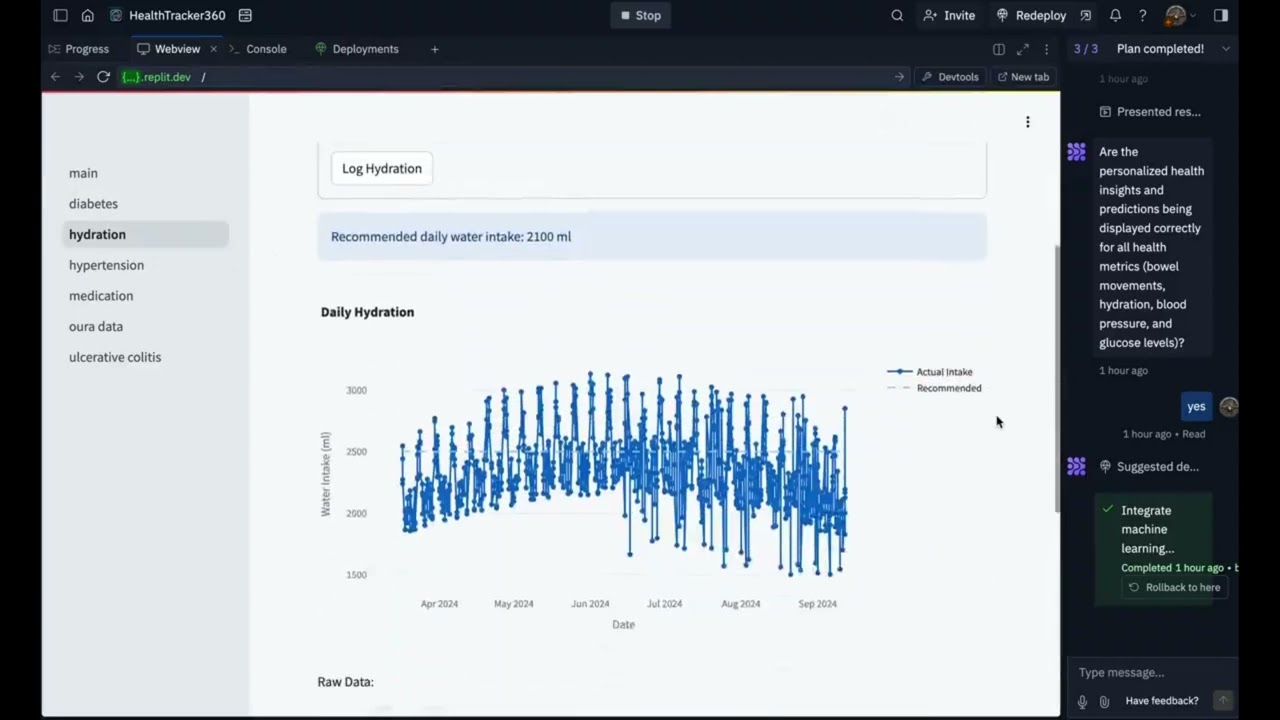This screenshot has height=720, width=1280.
Task: Navigate to the main page
Action: [x=83, y=173]
